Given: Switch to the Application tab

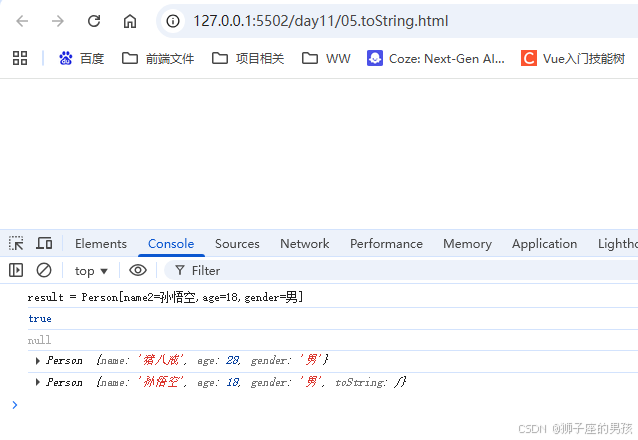Looking at the screenshot, I should pos(544,243).
